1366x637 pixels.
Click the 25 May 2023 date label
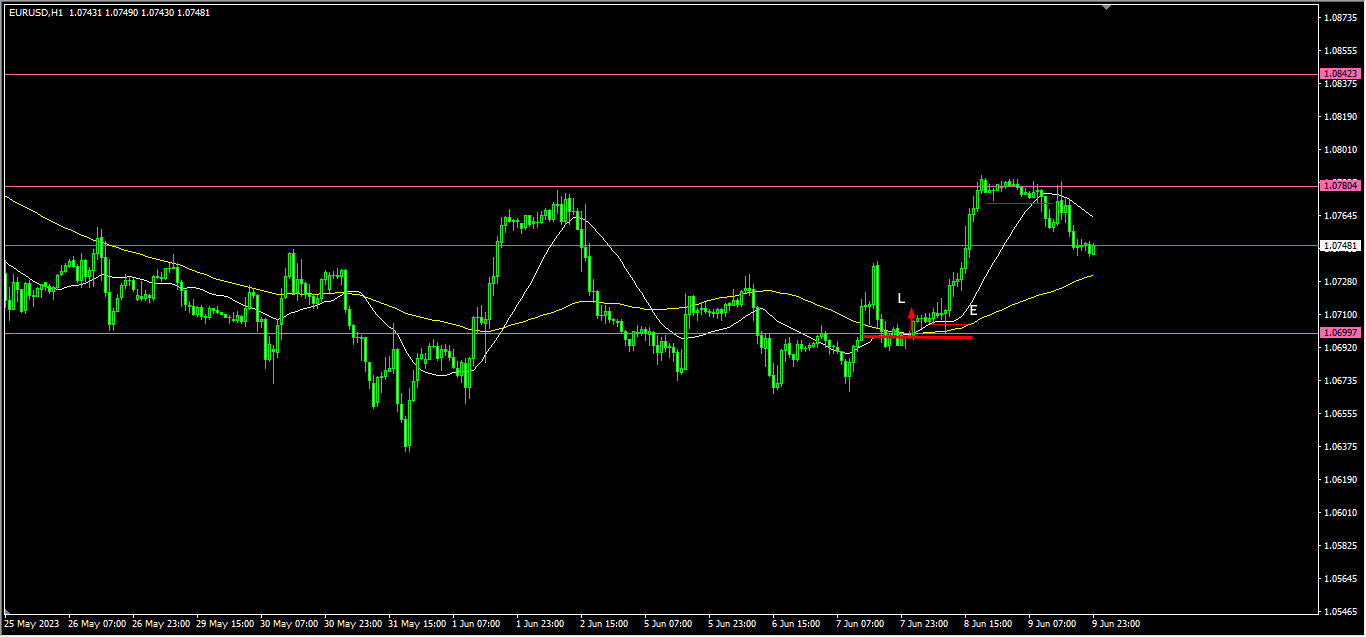coord(34,623)
